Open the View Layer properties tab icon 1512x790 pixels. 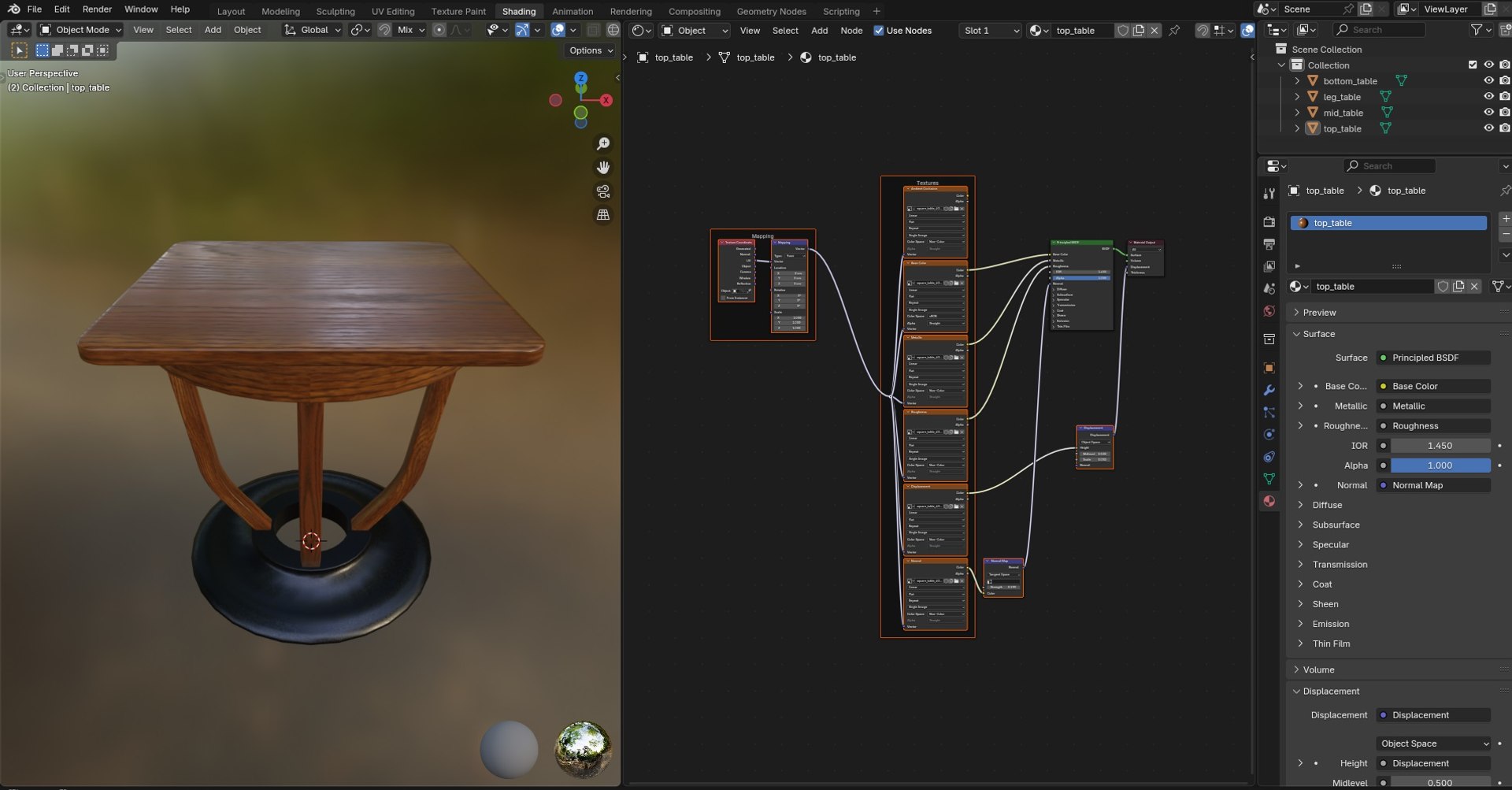tap(1269, 266)
